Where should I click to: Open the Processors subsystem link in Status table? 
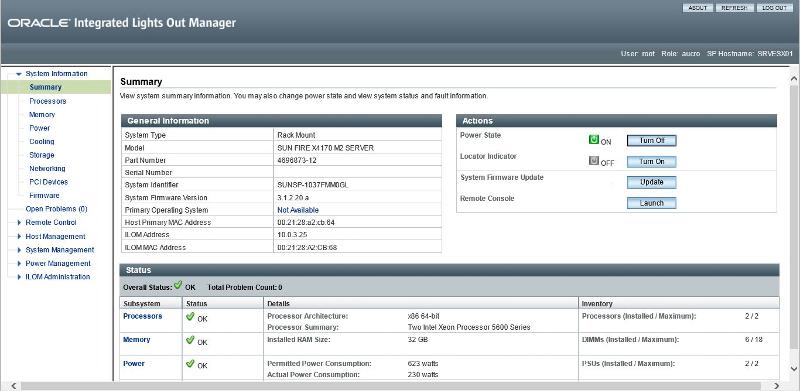(x=143, y=316)
